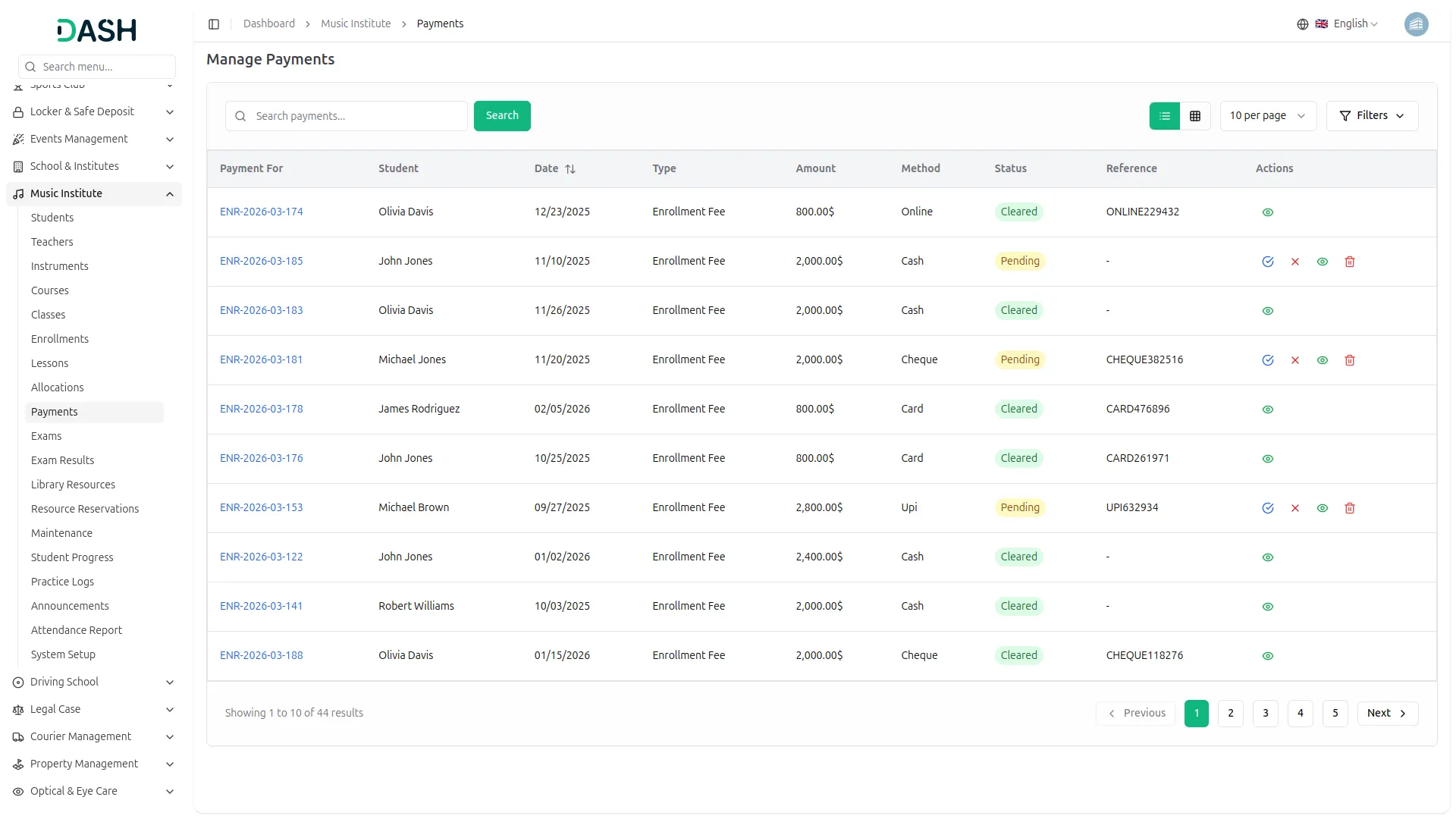Select the list view icon
The image size is (1456, 819).
tap(1164, 116)
